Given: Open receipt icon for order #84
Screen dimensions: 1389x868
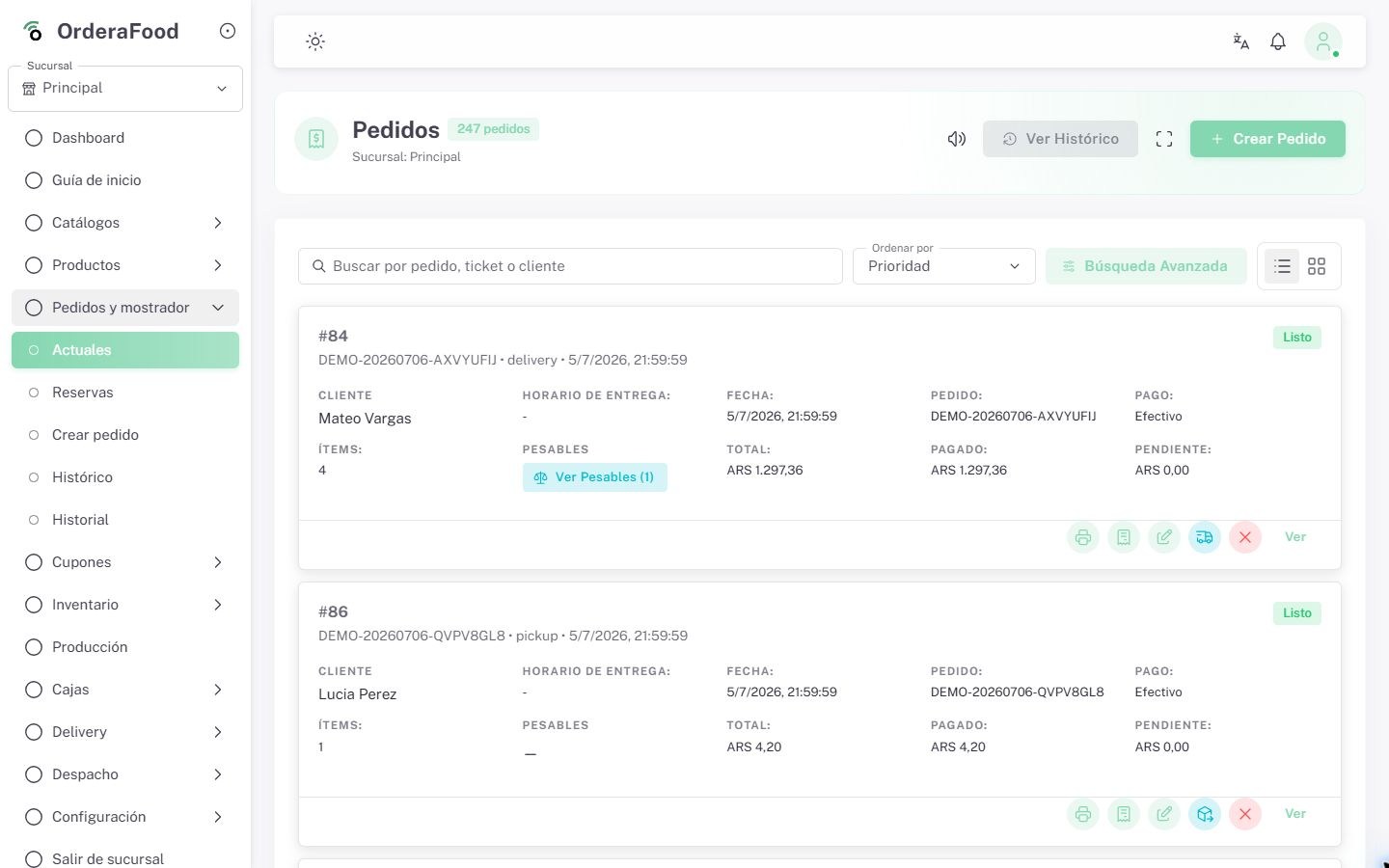Looking at the screenshot, I should point(1124,537).
